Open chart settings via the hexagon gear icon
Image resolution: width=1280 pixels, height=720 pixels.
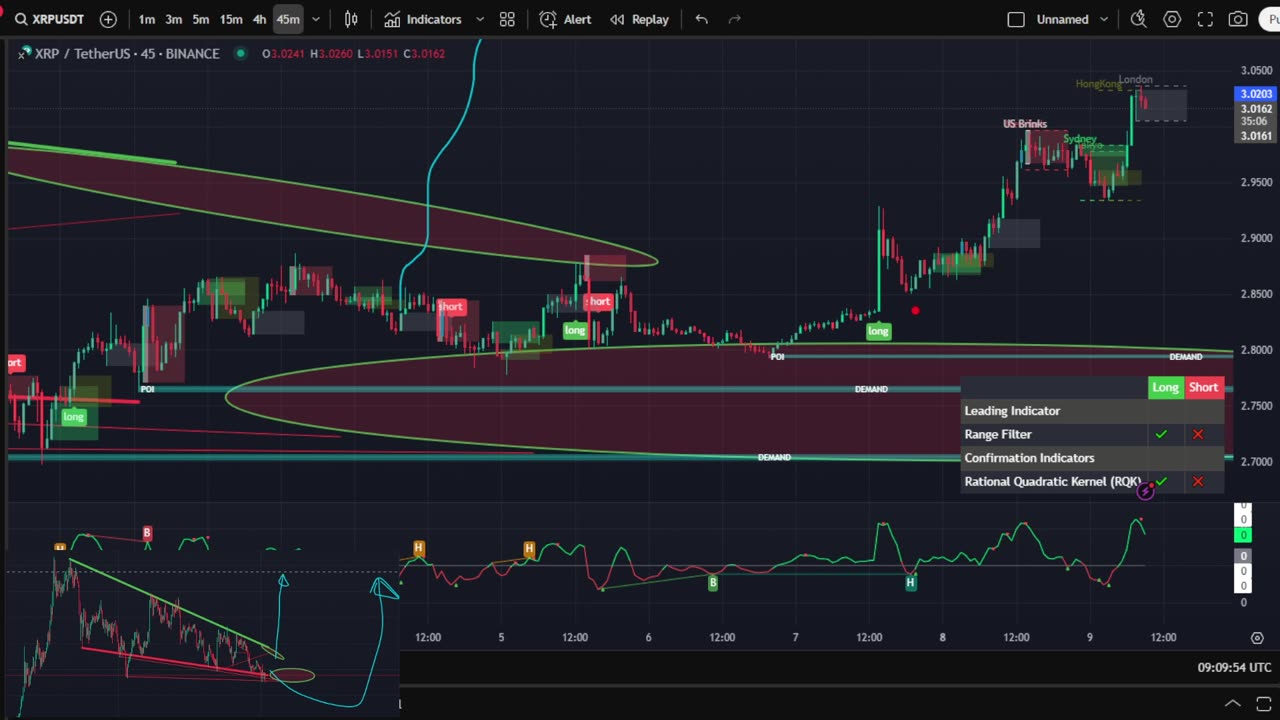pos(1172,19)
